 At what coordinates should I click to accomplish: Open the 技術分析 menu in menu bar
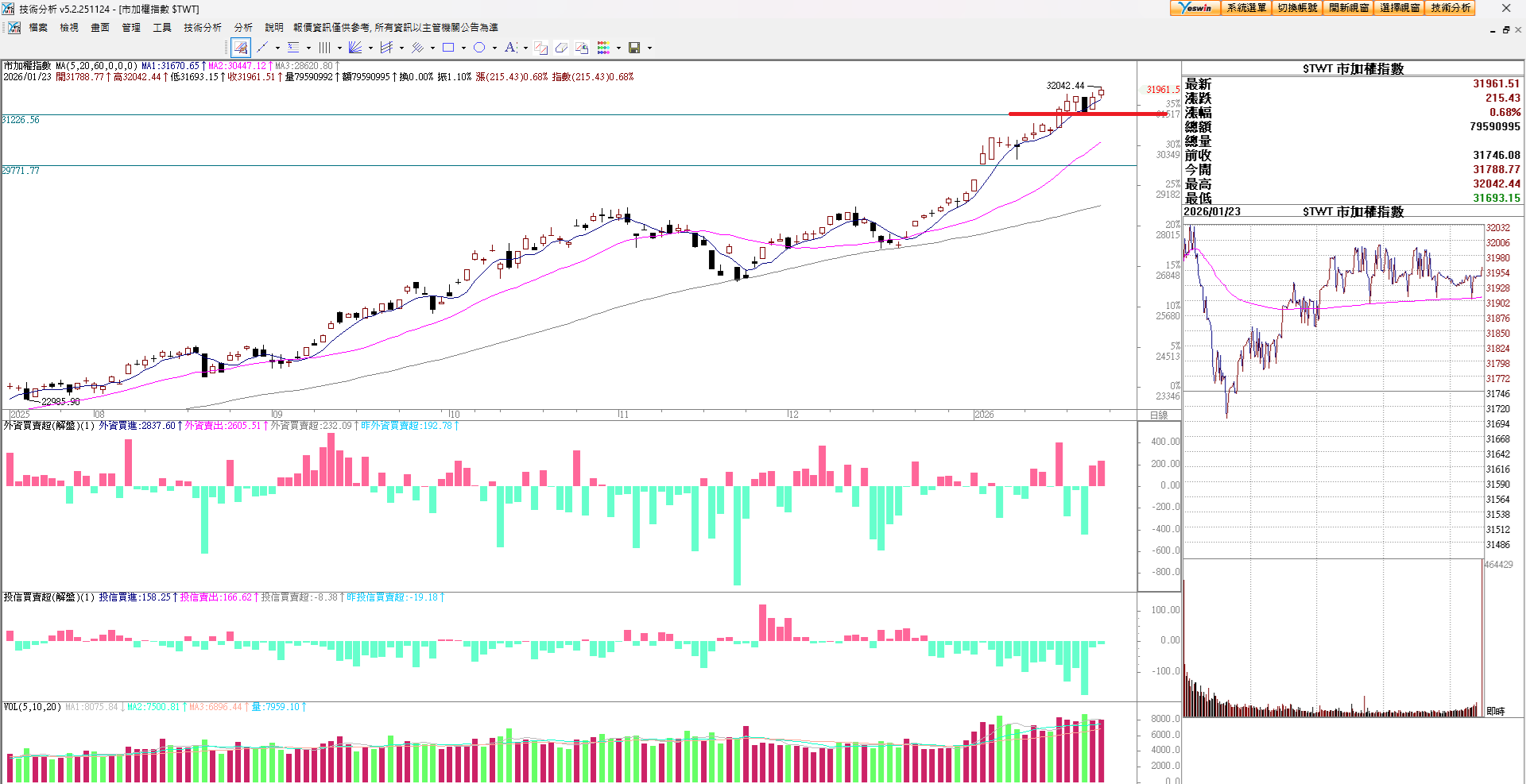[x=202, y=28]
